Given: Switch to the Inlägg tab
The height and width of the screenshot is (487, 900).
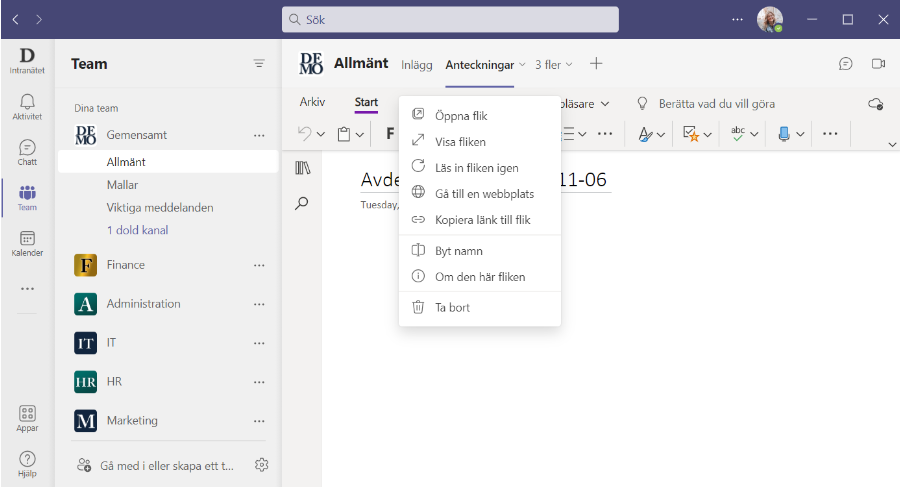Looking at the screenshot, I should click(x=417, y=64).
